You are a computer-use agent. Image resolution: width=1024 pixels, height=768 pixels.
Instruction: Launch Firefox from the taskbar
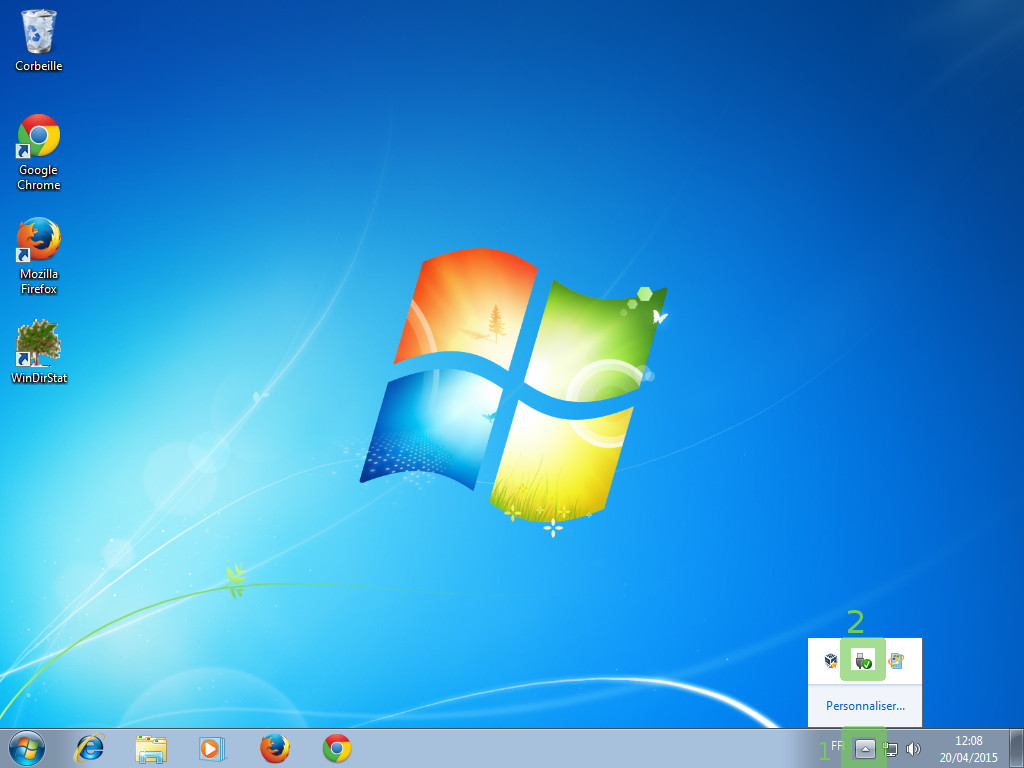pyautogui.click(x=274, y=748)
